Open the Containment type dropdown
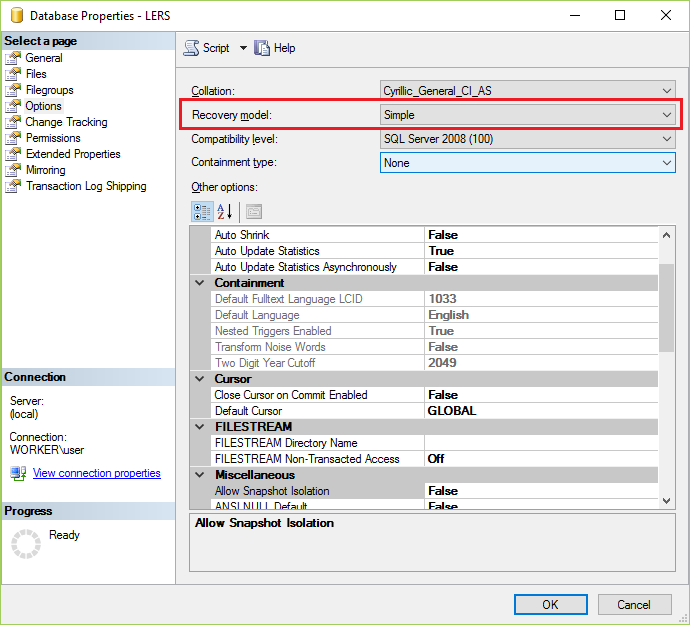The width and height of the screenshot is (690, 625). coord(528,163)
